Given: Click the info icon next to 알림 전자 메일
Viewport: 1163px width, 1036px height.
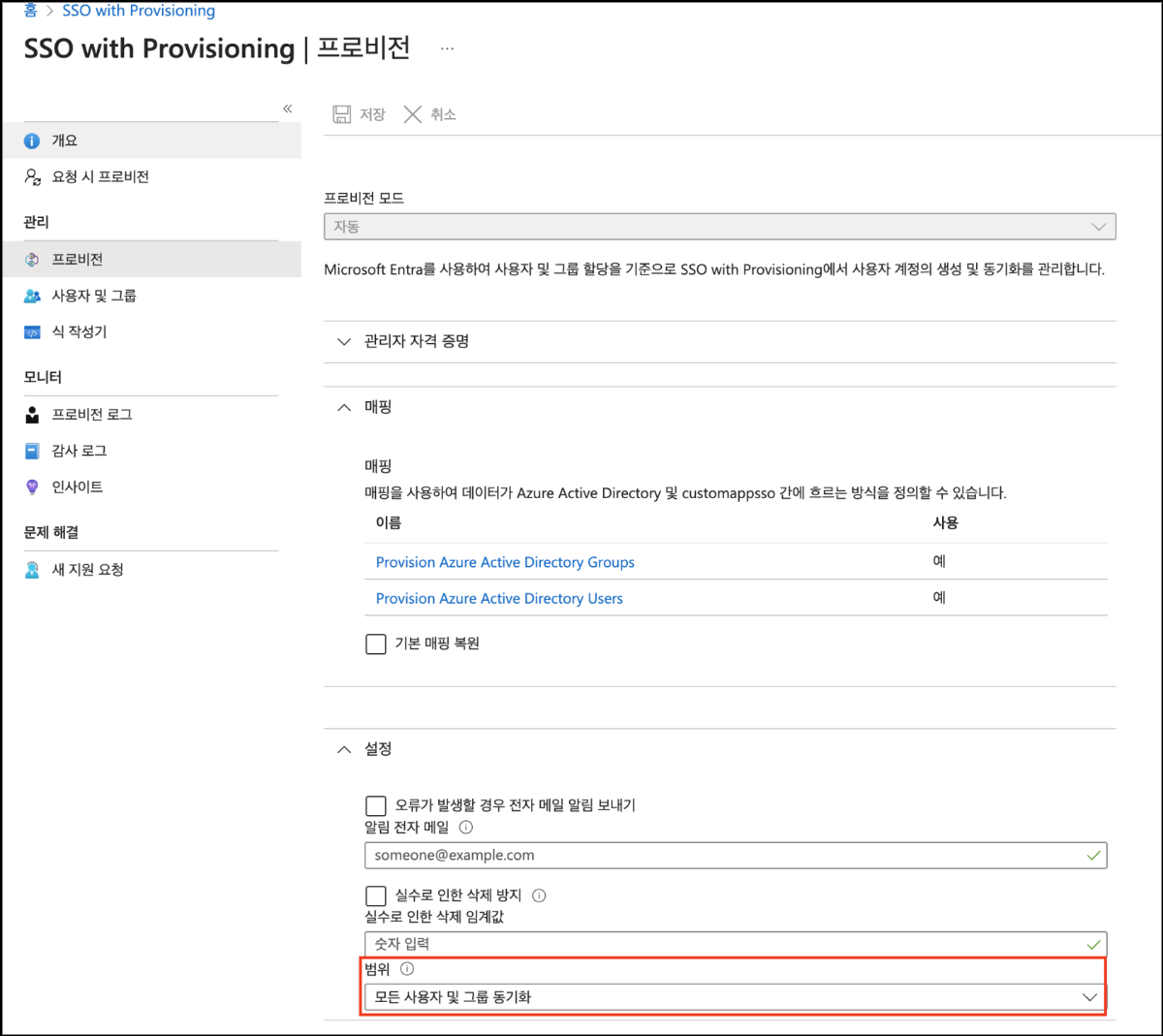Looking at the screenshot, I should point(466,828).
